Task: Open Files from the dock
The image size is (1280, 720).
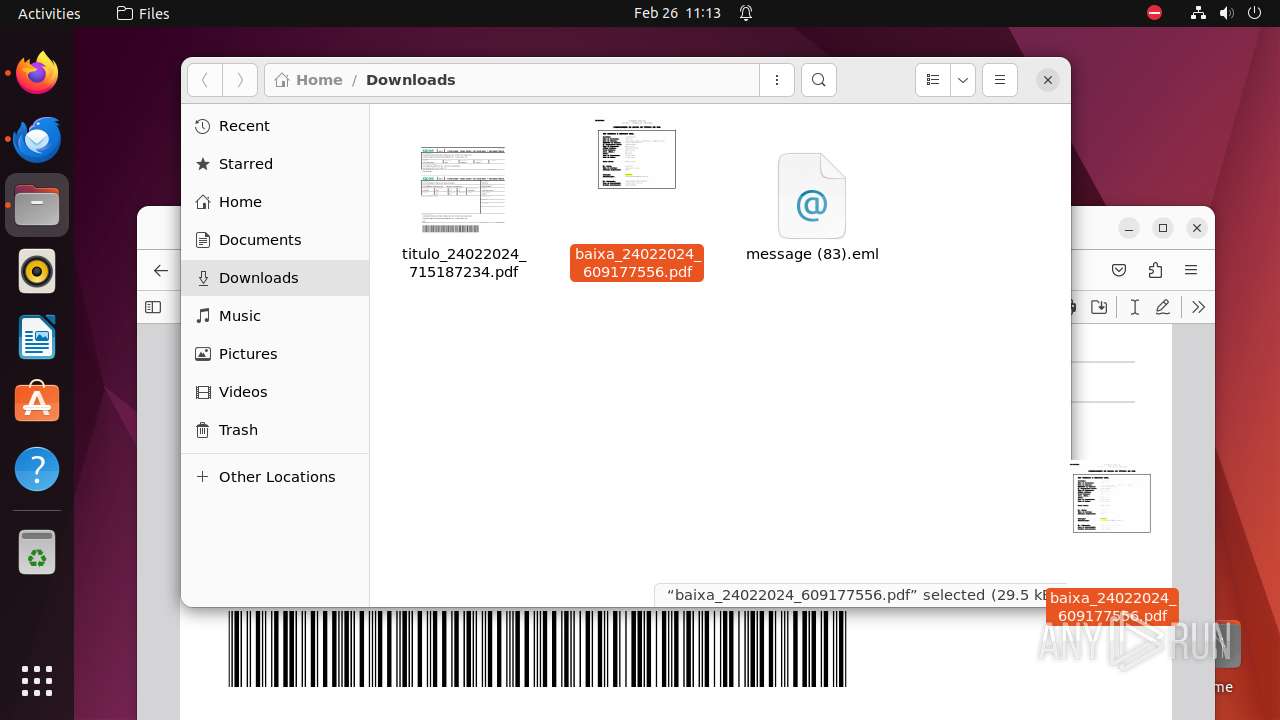Action: 37,205
